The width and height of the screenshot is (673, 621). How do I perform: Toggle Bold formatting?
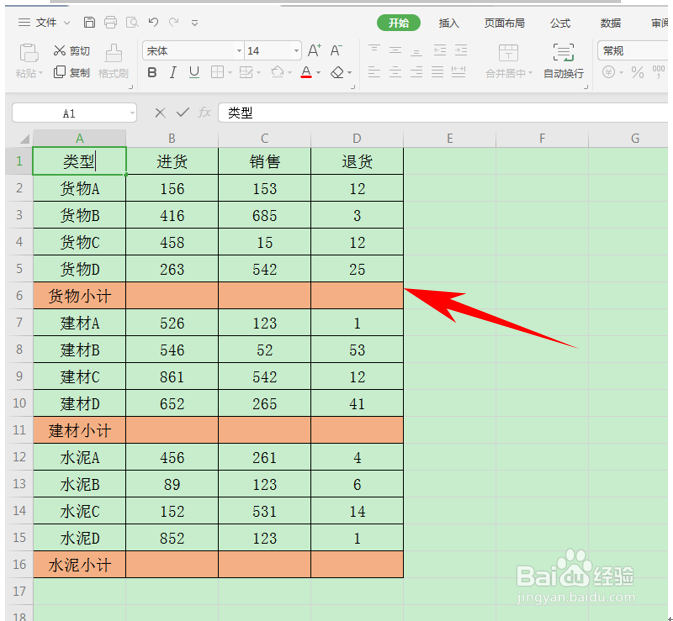click(152, 73)
